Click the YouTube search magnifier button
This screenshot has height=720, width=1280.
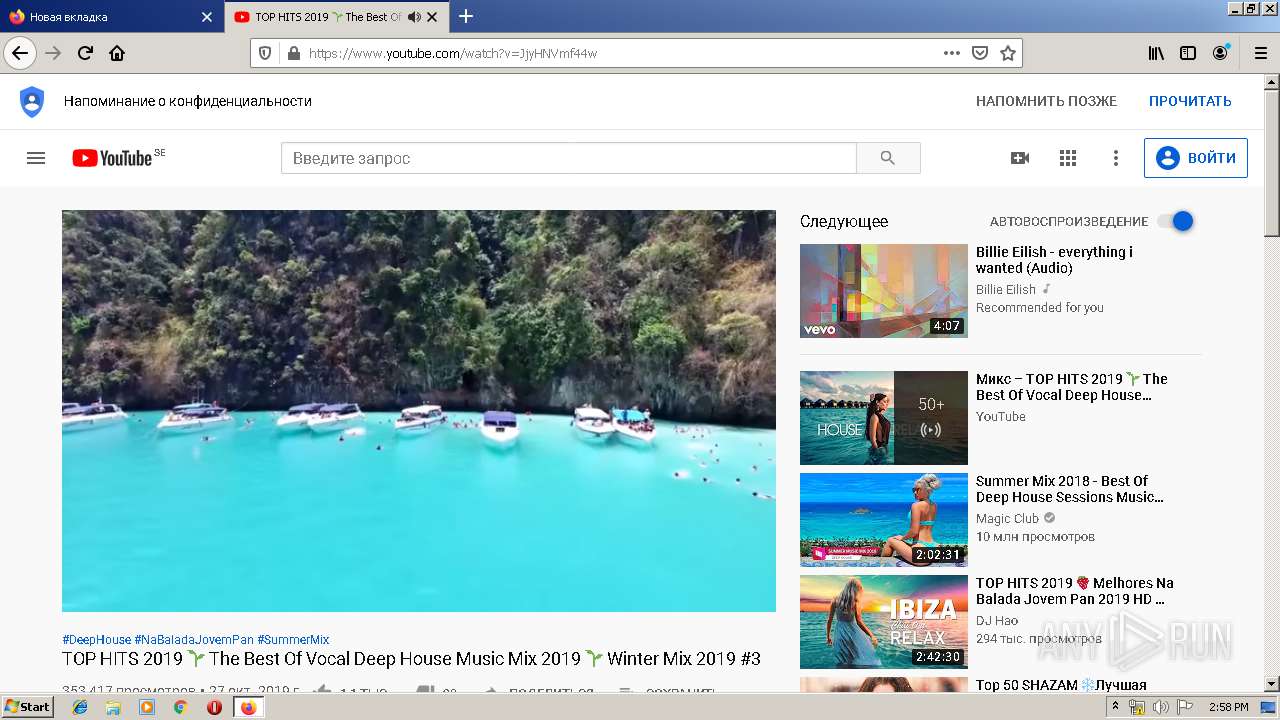point(888,158)
